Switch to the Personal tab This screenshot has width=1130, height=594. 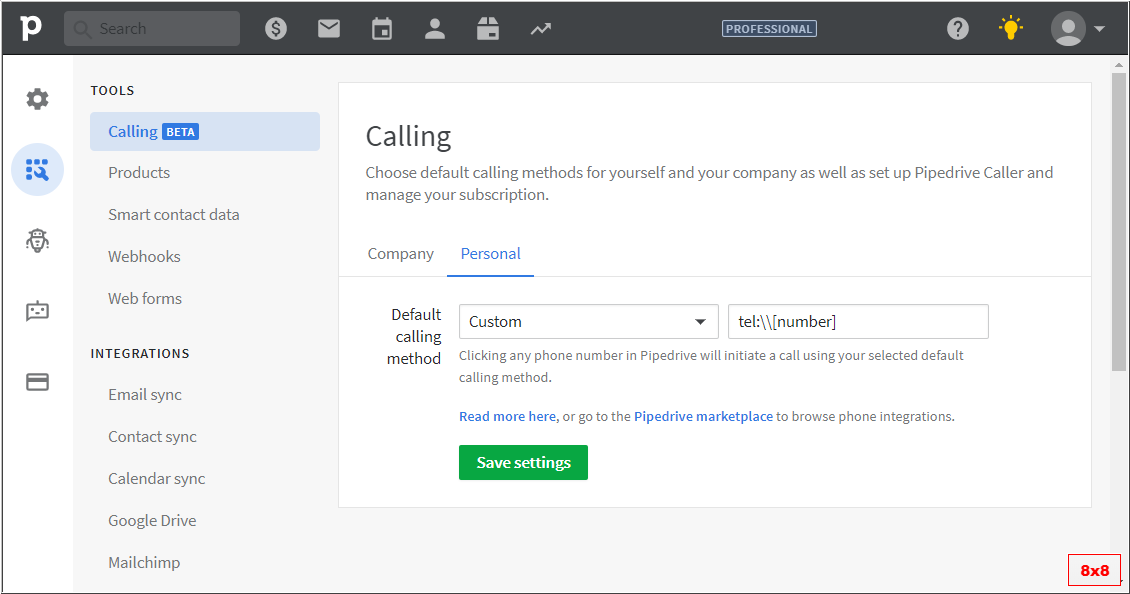(x=490, y=254)
